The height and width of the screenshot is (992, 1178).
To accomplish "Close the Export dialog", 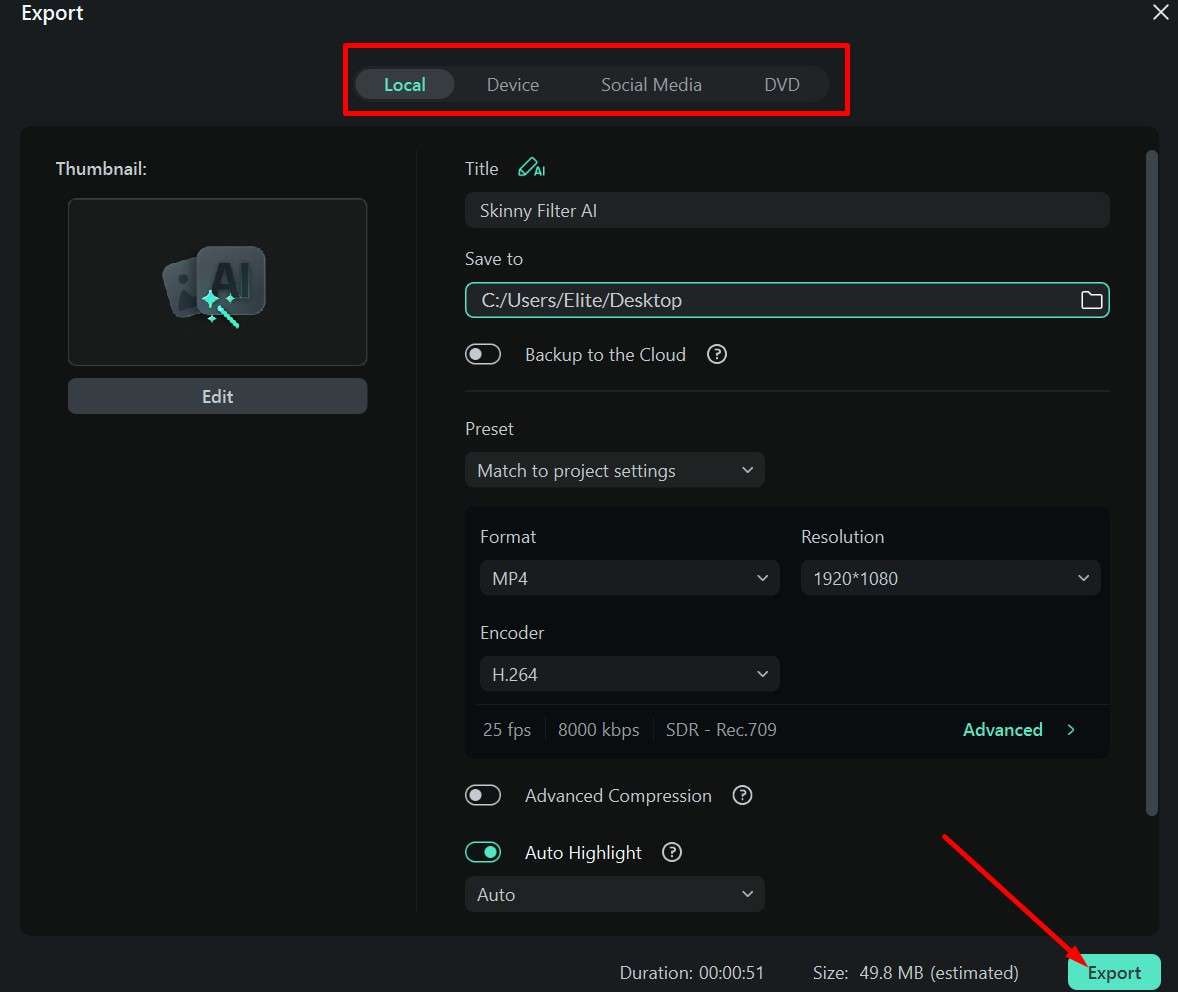I will [1160, 13].
